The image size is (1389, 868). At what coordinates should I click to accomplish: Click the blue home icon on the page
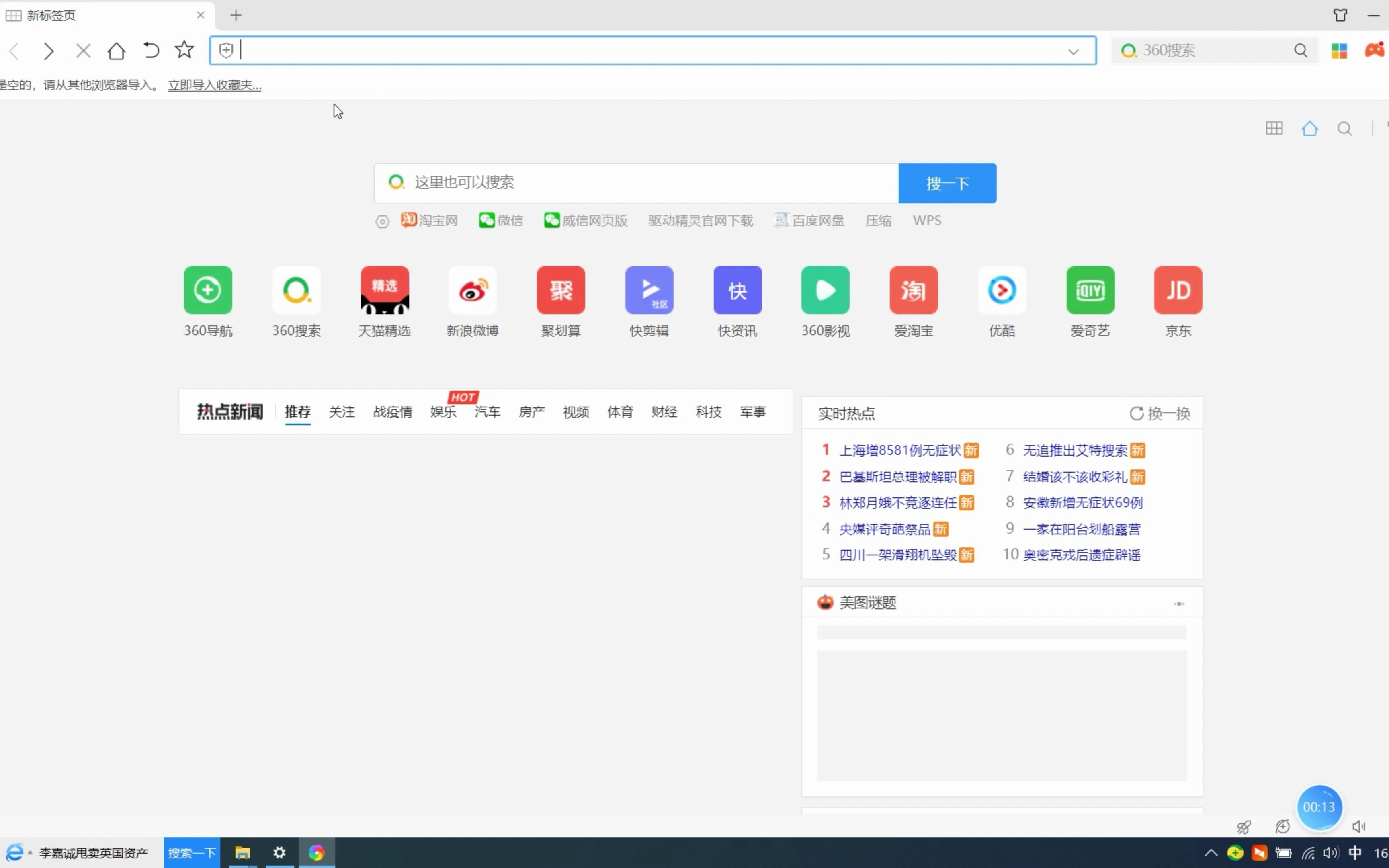1309,128
